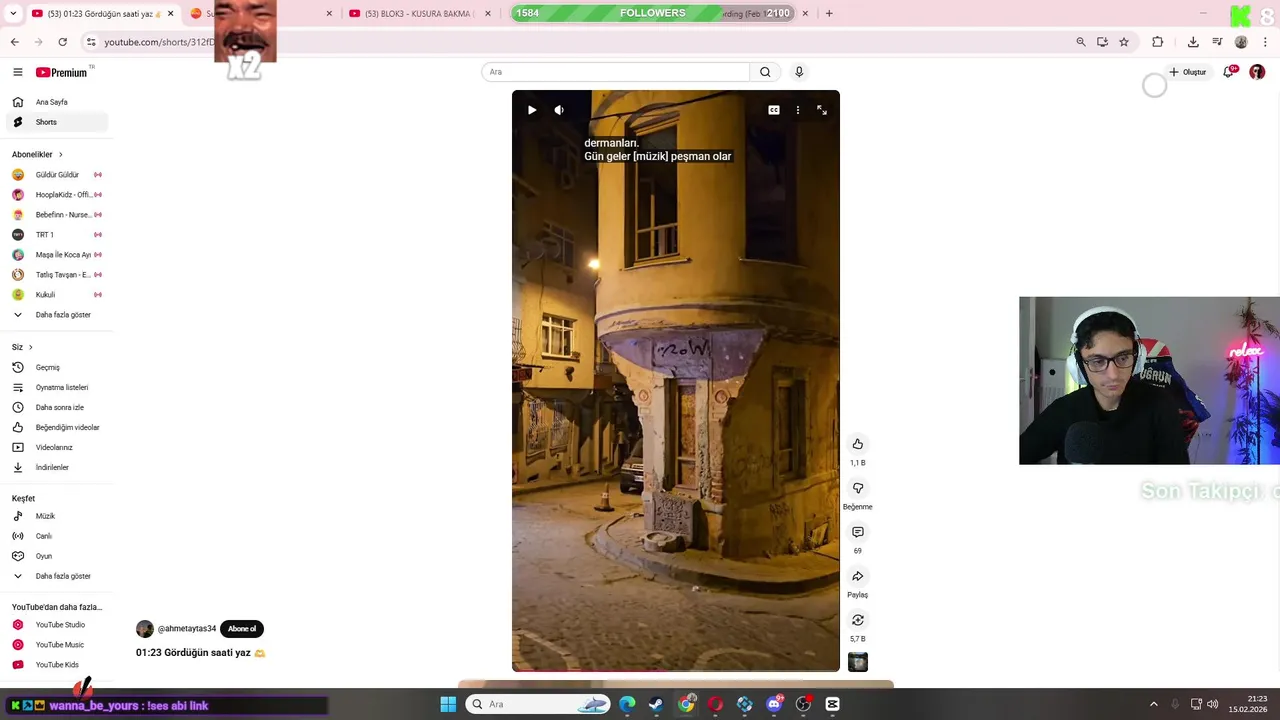This screenshot has width=1280, height=720.
Task: Open the comments showing 69
Action: pyautogui.click(x=857, y=532)
